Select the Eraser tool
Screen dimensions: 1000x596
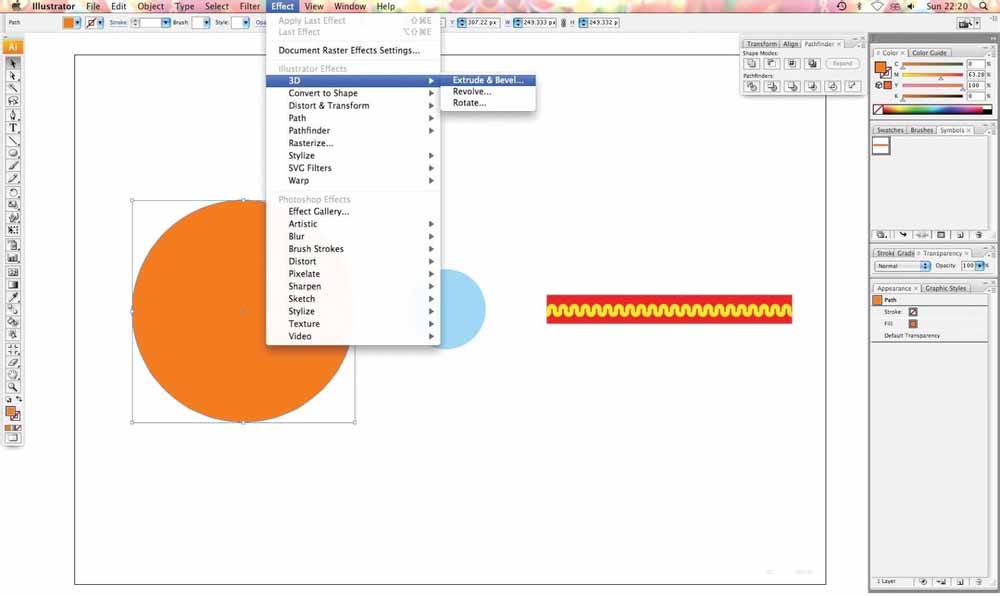click(13, 362)
